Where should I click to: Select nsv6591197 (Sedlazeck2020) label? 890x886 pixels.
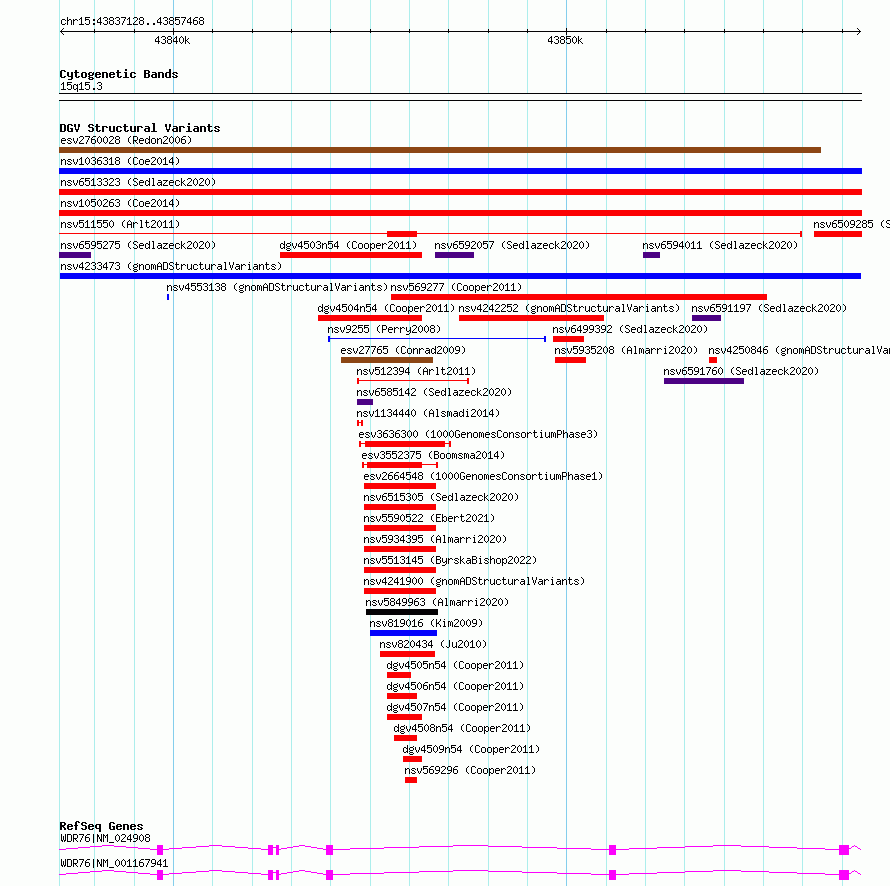(x=769, y=308)
